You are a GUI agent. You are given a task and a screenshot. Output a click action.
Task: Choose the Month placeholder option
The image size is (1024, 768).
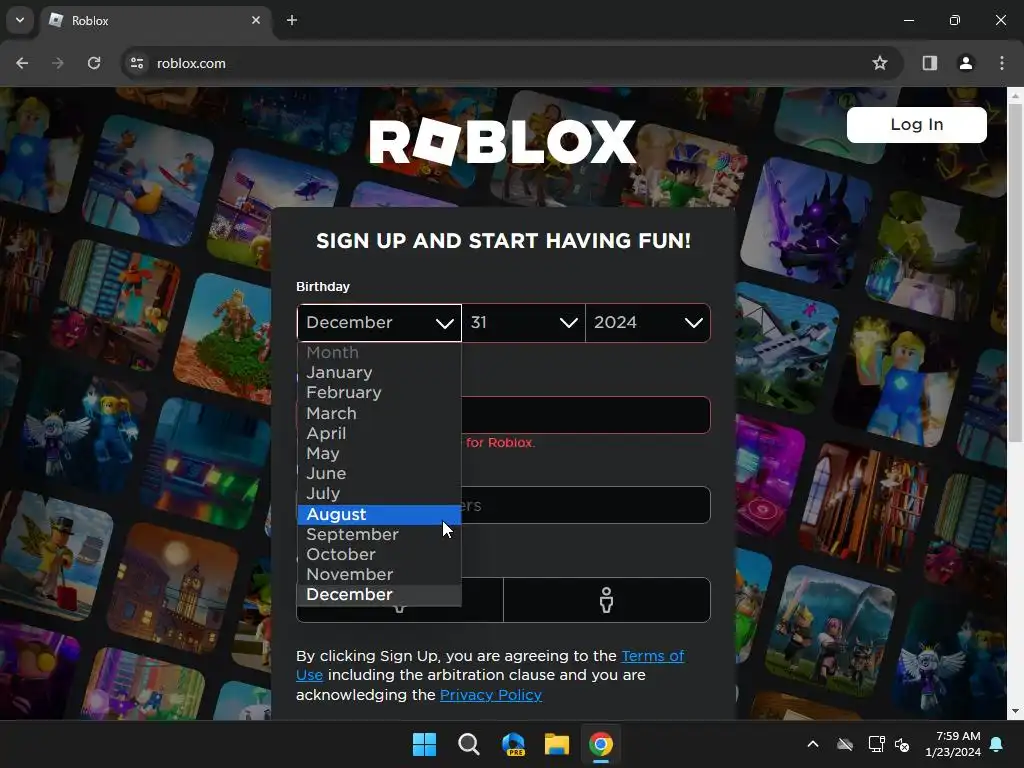click(x=379, y=353)
